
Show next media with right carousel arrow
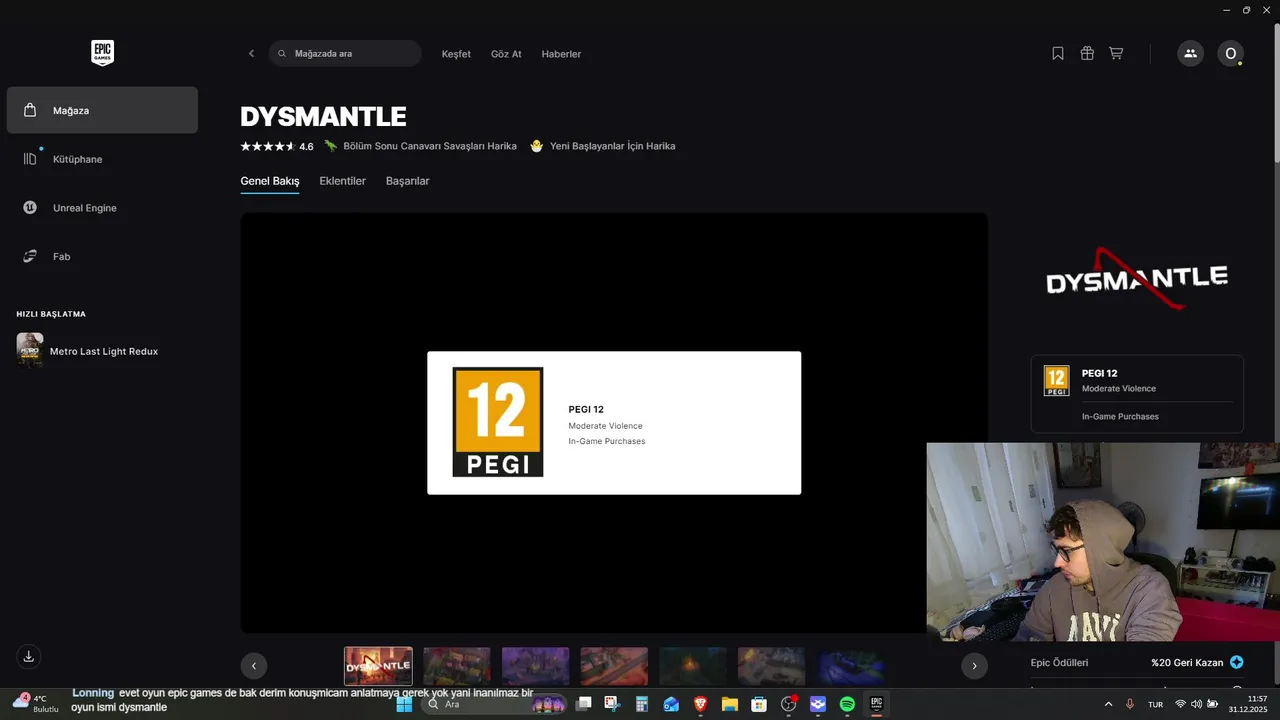tap(974, 666)
